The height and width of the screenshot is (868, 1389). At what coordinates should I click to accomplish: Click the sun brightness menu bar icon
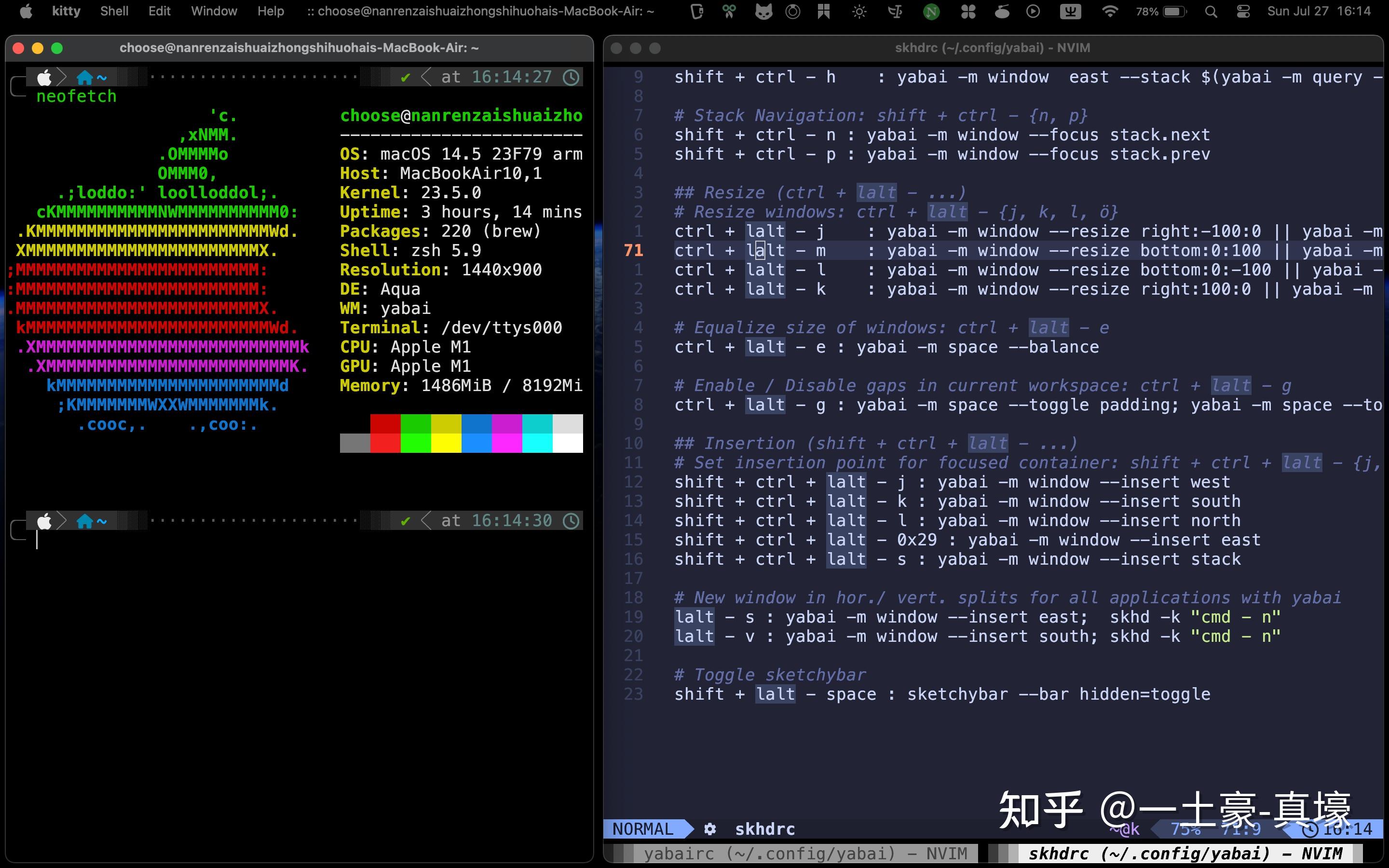click(858, 12)
